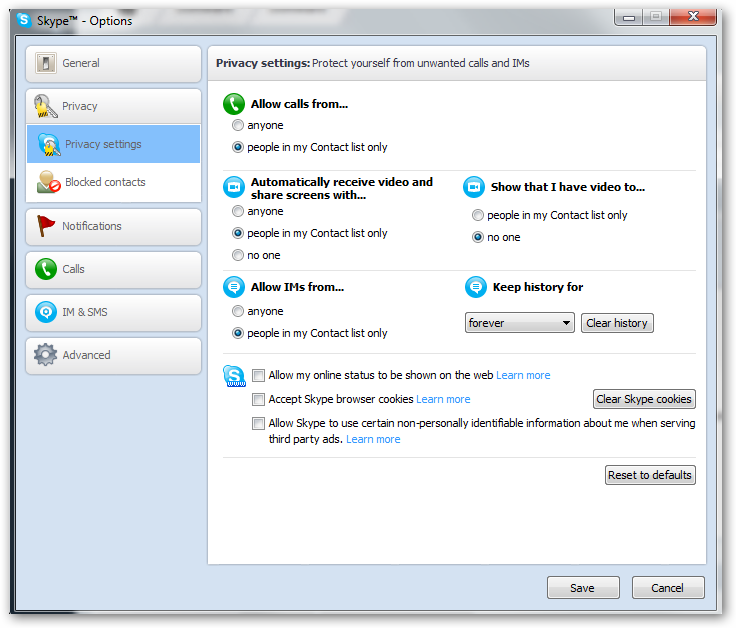
Task: Click green phone icon beside Allow calls from
Action: click(234, 104)
